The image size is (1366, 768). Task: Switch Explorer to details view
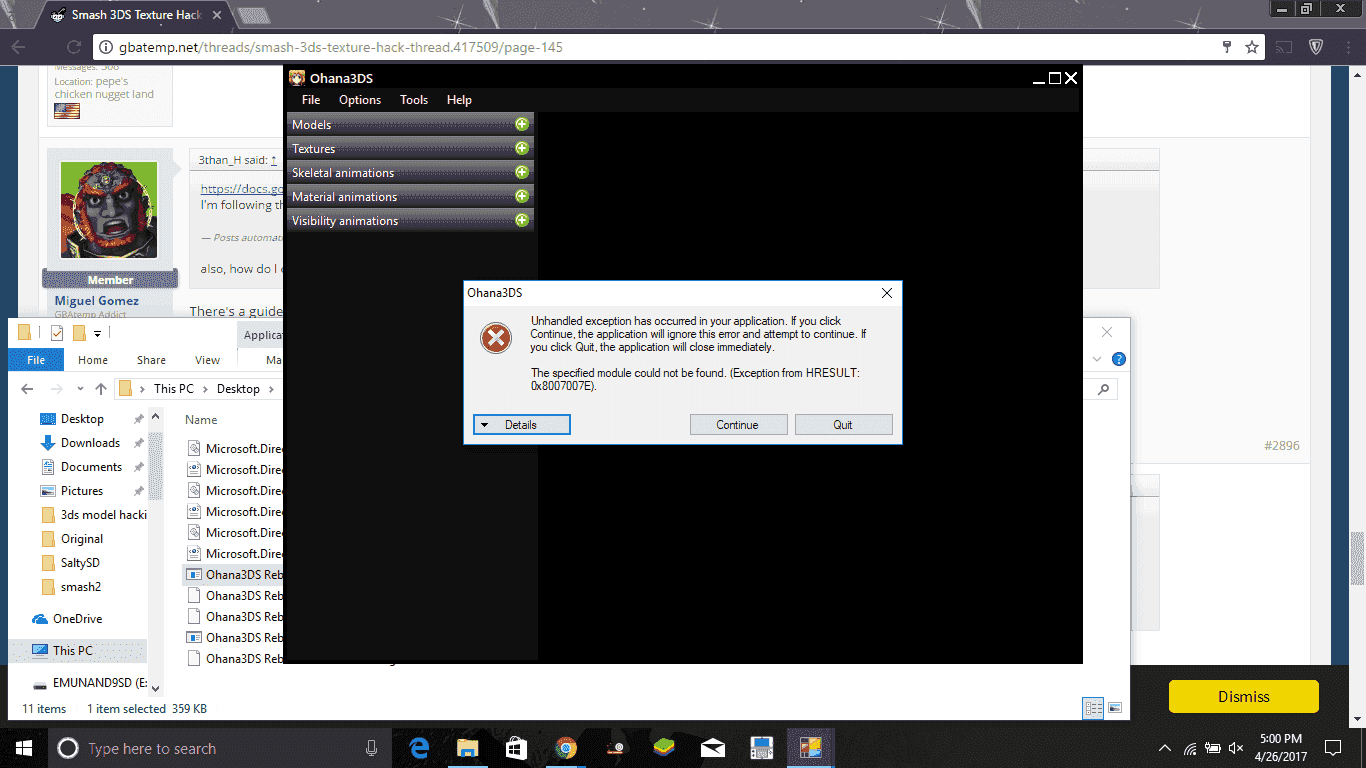(x=1094, y=708)
